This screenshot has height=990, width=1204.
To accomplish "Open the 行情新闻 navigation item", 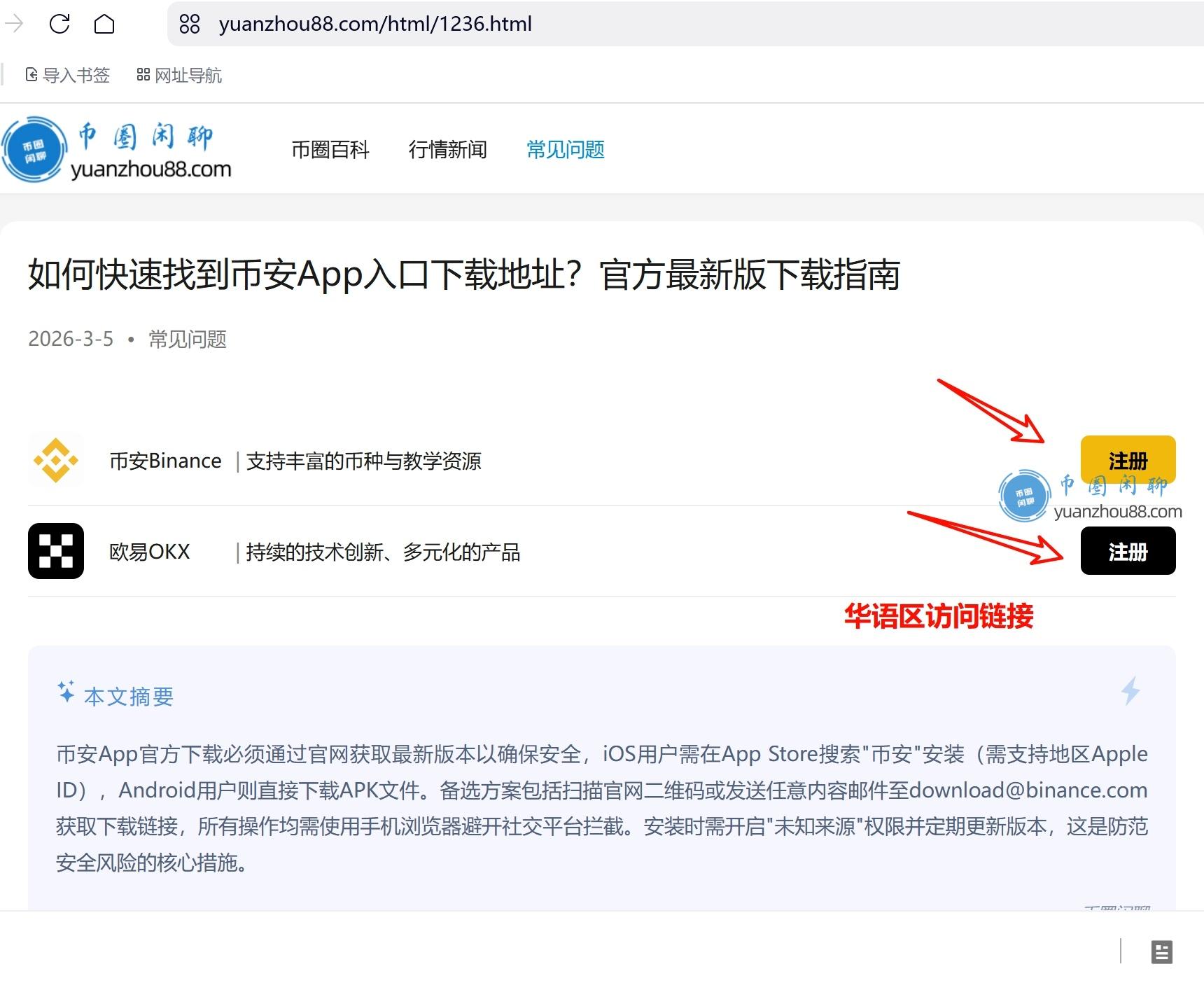I will (x=448, y=150).
